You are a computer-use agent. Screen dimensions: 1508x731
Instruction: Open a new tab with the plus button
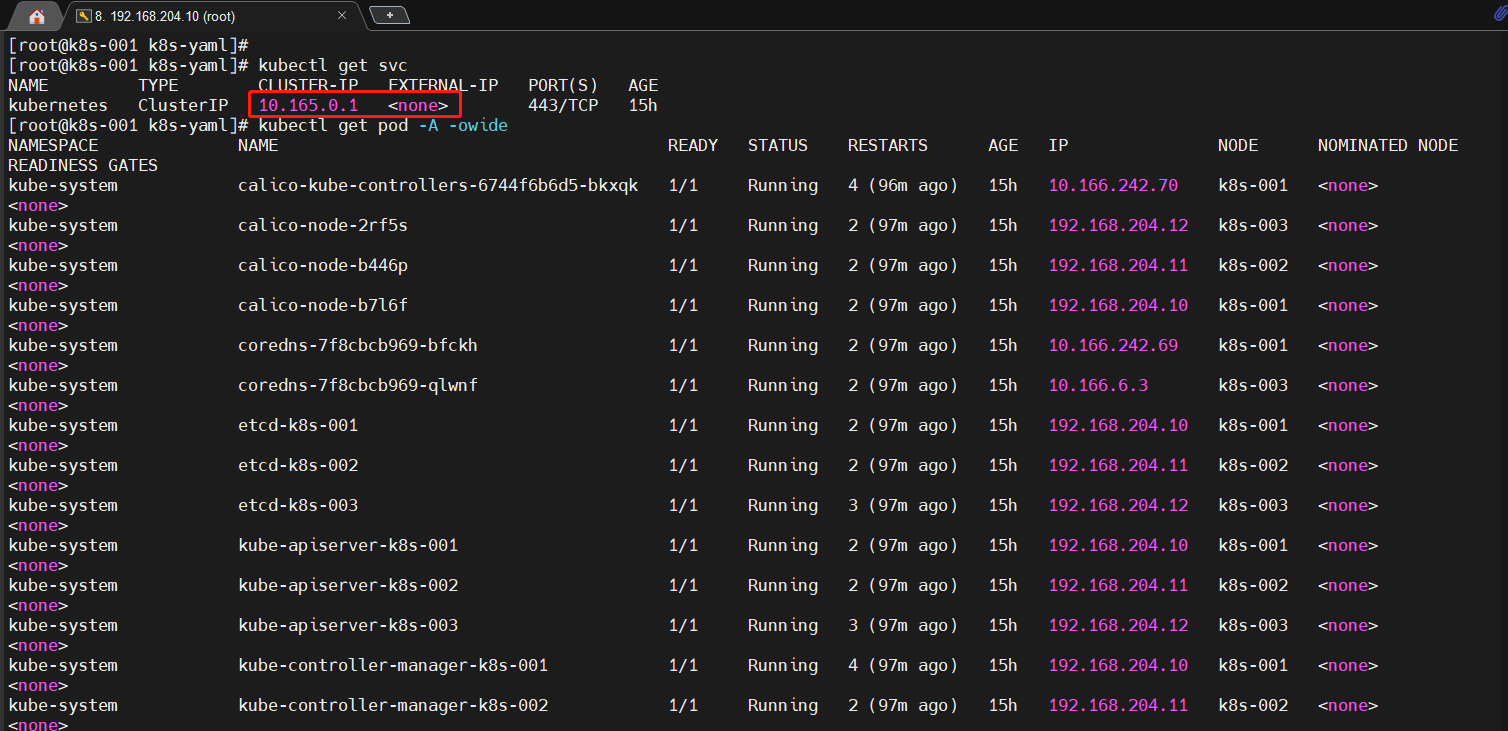point(390,15)
